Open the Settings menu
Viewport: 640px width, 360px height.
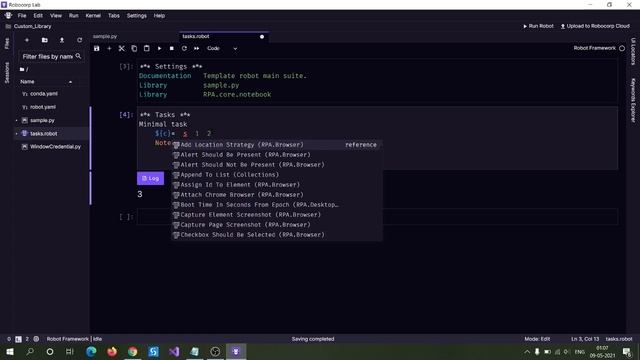136,16
